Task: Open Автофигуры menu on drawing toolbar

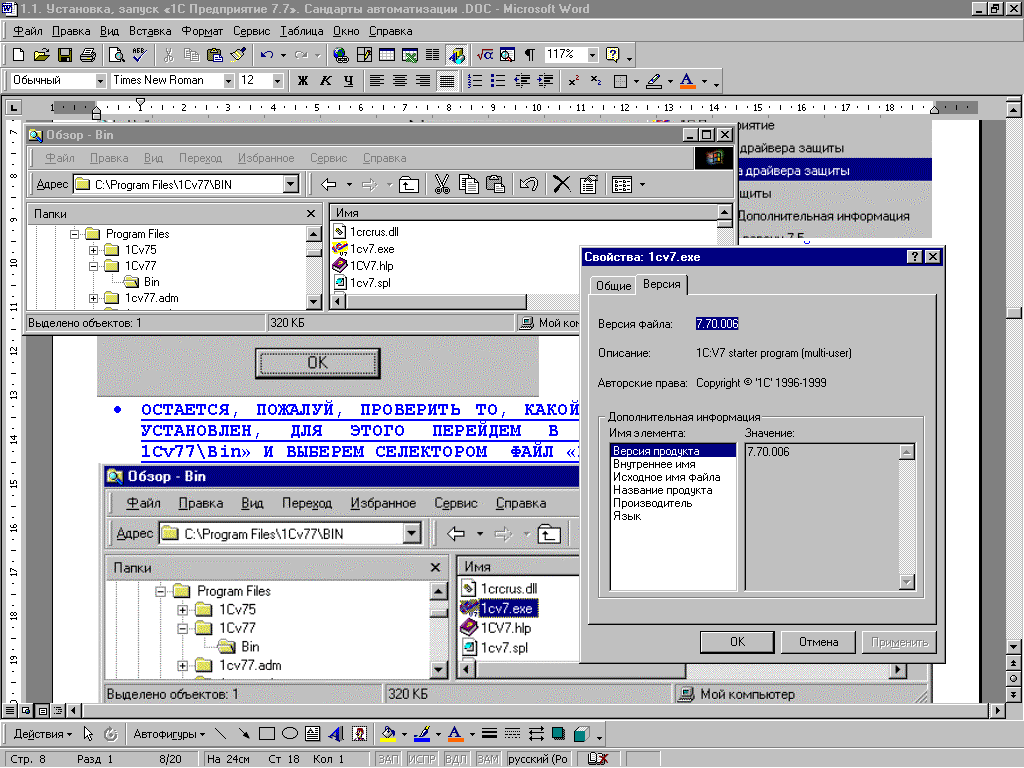Action: tap(168, 734)
